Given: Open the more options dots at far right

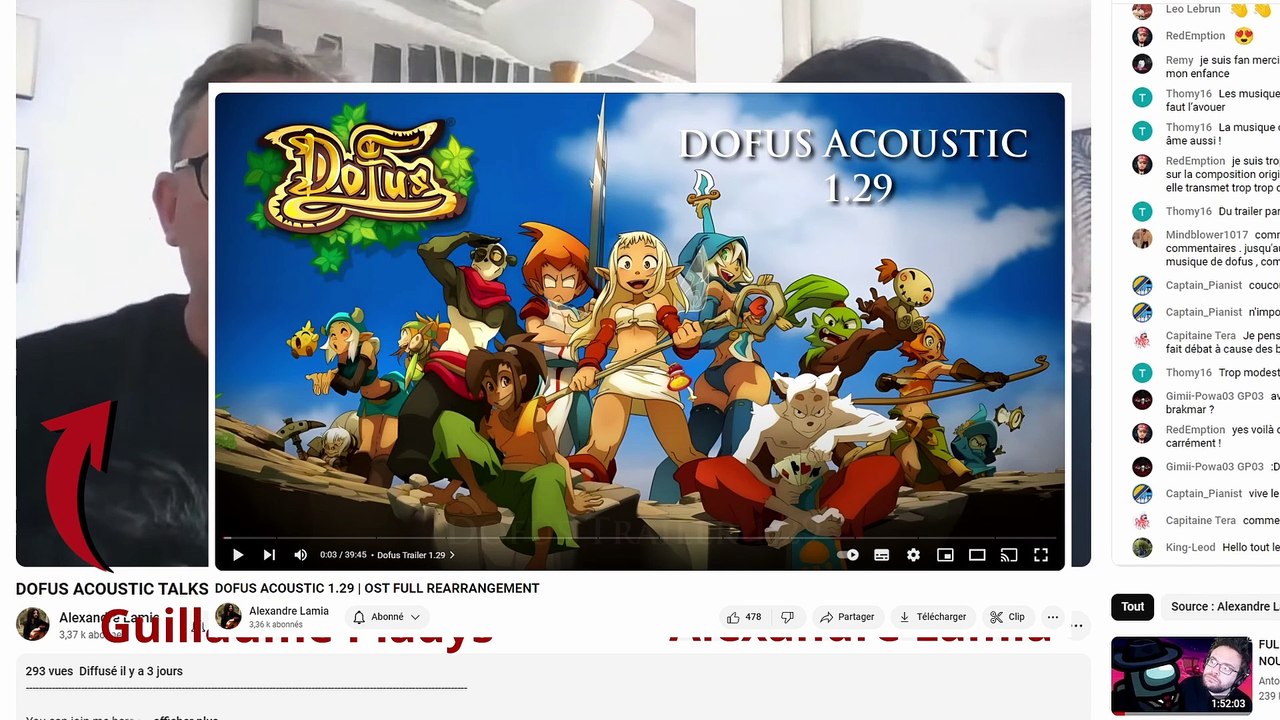Looking at the screenshot, I should click(x=1077, y=626).
